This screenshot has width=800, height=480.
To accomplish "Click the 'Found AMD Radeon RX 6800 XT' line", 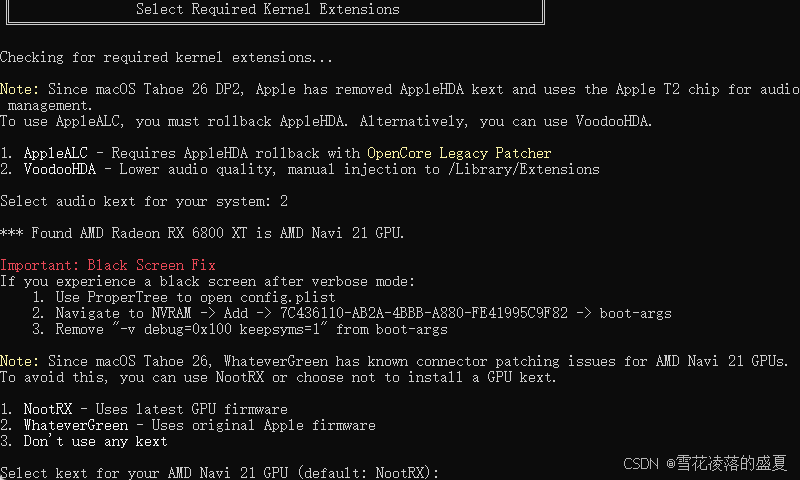I will [202, 233].
